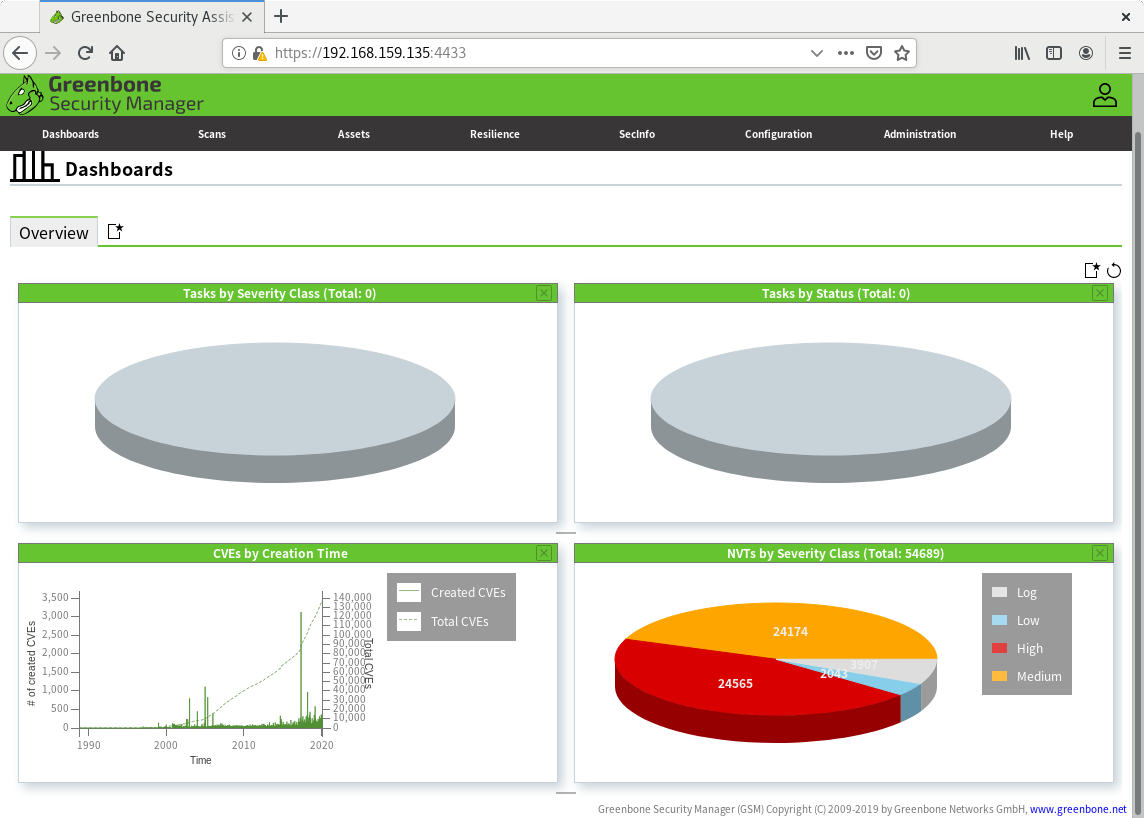Open the user account menu in Greenbone header
This screenshot has height=818, width=1144.
[1105, 95]
